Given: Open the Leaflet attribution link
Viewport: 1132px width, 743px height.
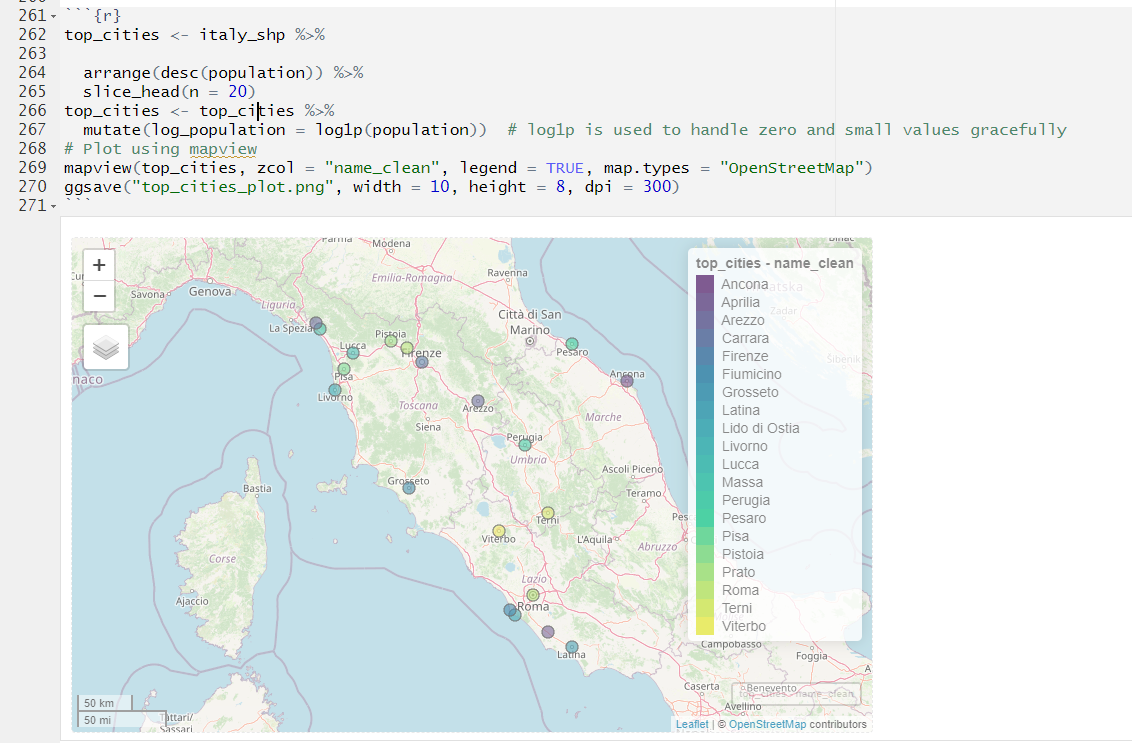Looking at the screenshot, I should [x=691, y=724].
